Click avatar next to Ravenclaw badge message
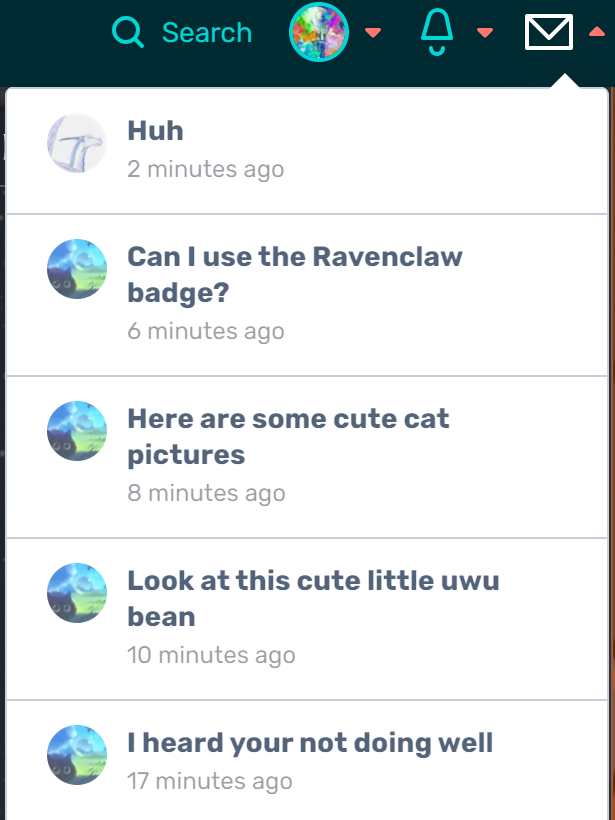 click(x=77, y=268)
